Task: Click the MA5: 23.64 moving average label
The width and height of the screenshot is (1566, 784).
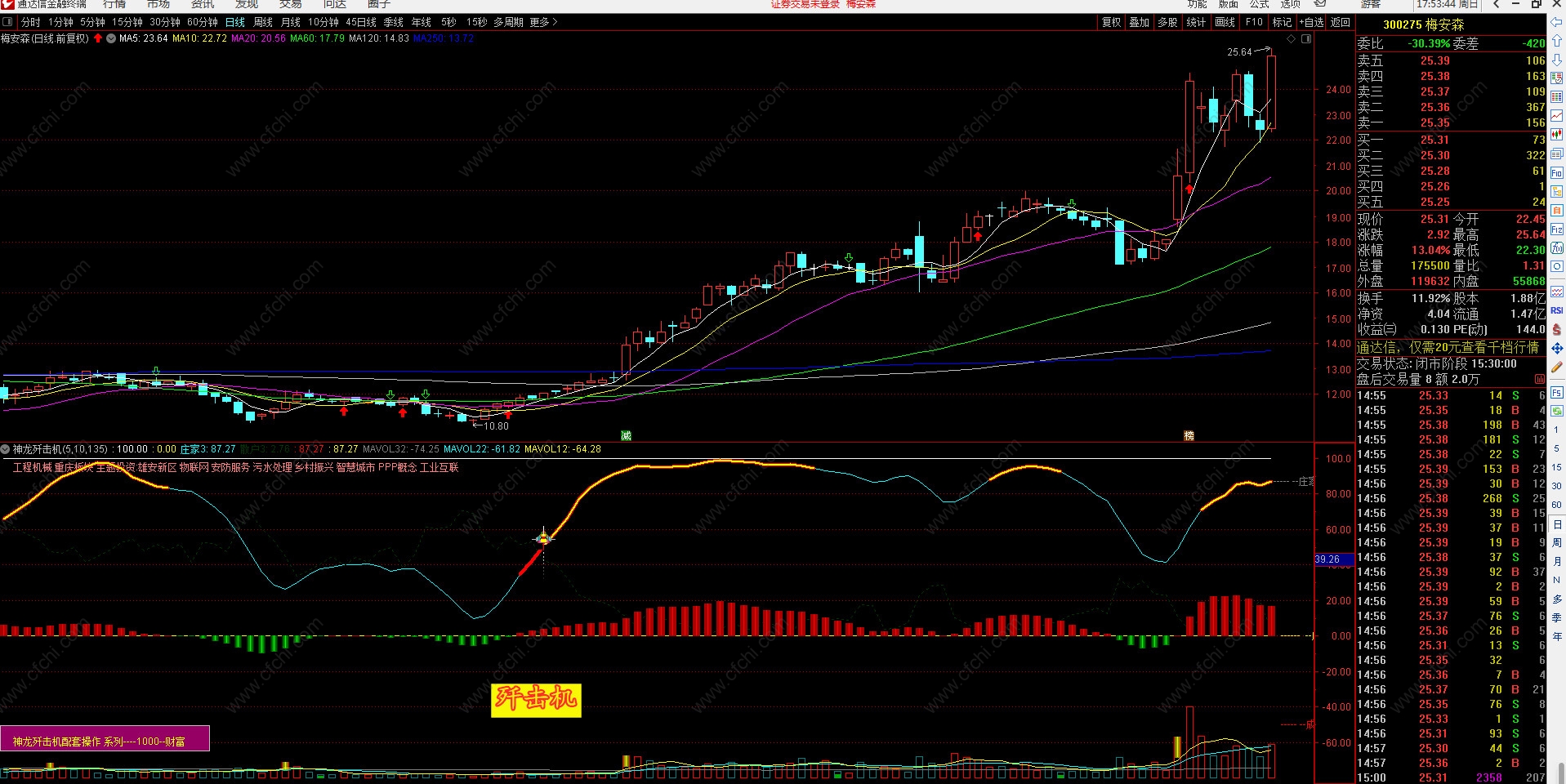Action: click(144, 38)
